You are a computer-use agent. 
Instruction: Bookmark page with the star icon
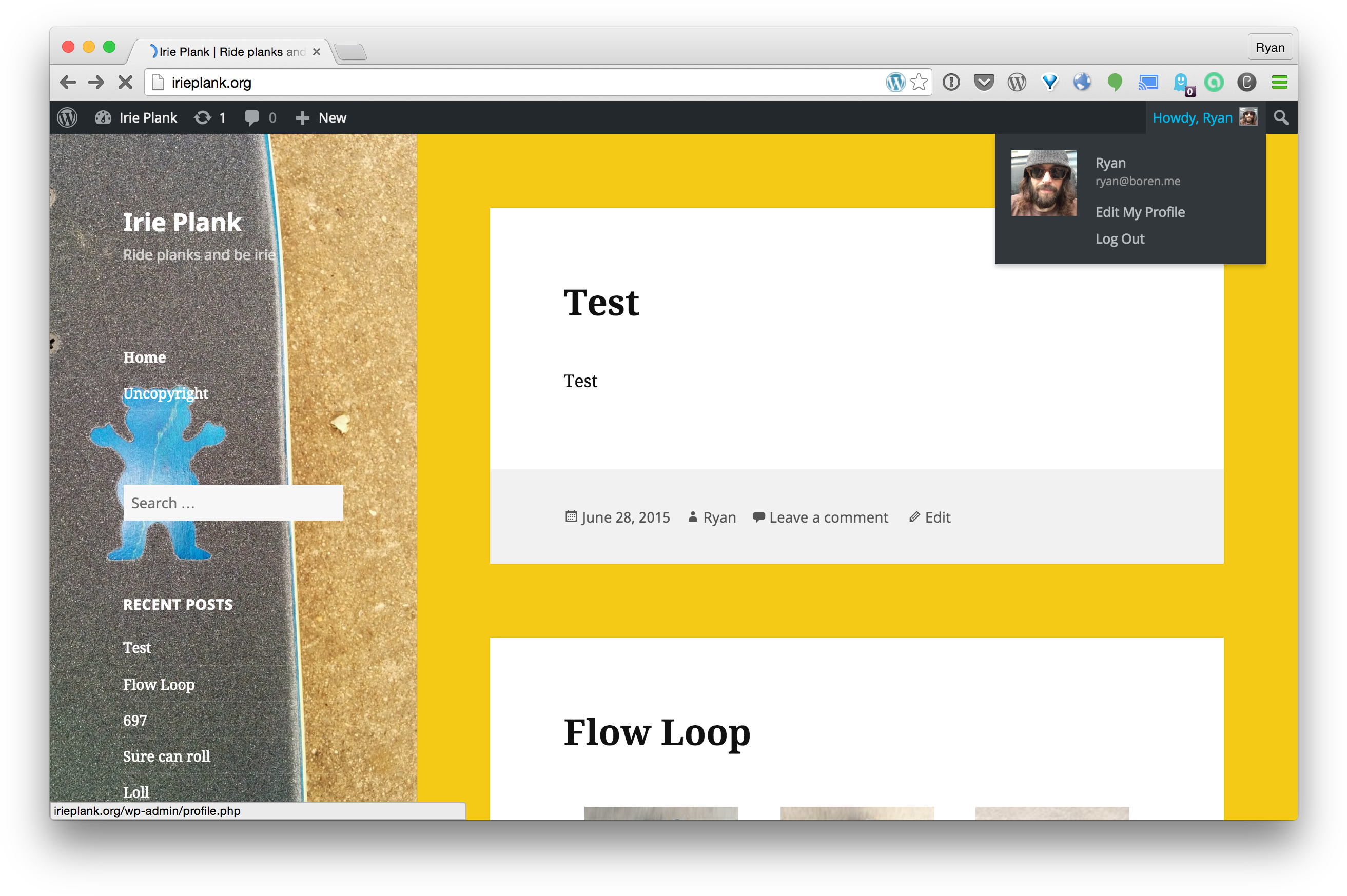click(x=918, y=82)
